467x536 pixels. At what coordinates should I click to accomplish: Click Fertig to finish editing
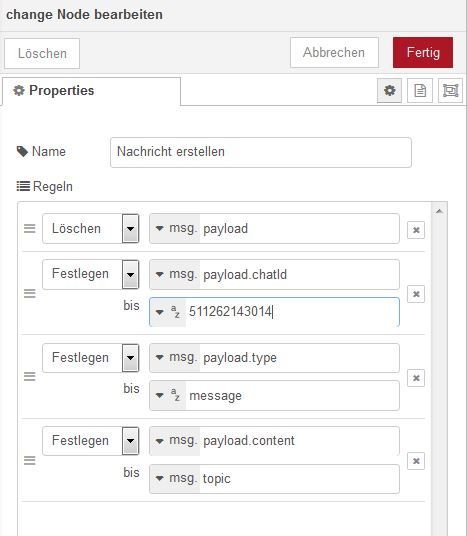423,52
